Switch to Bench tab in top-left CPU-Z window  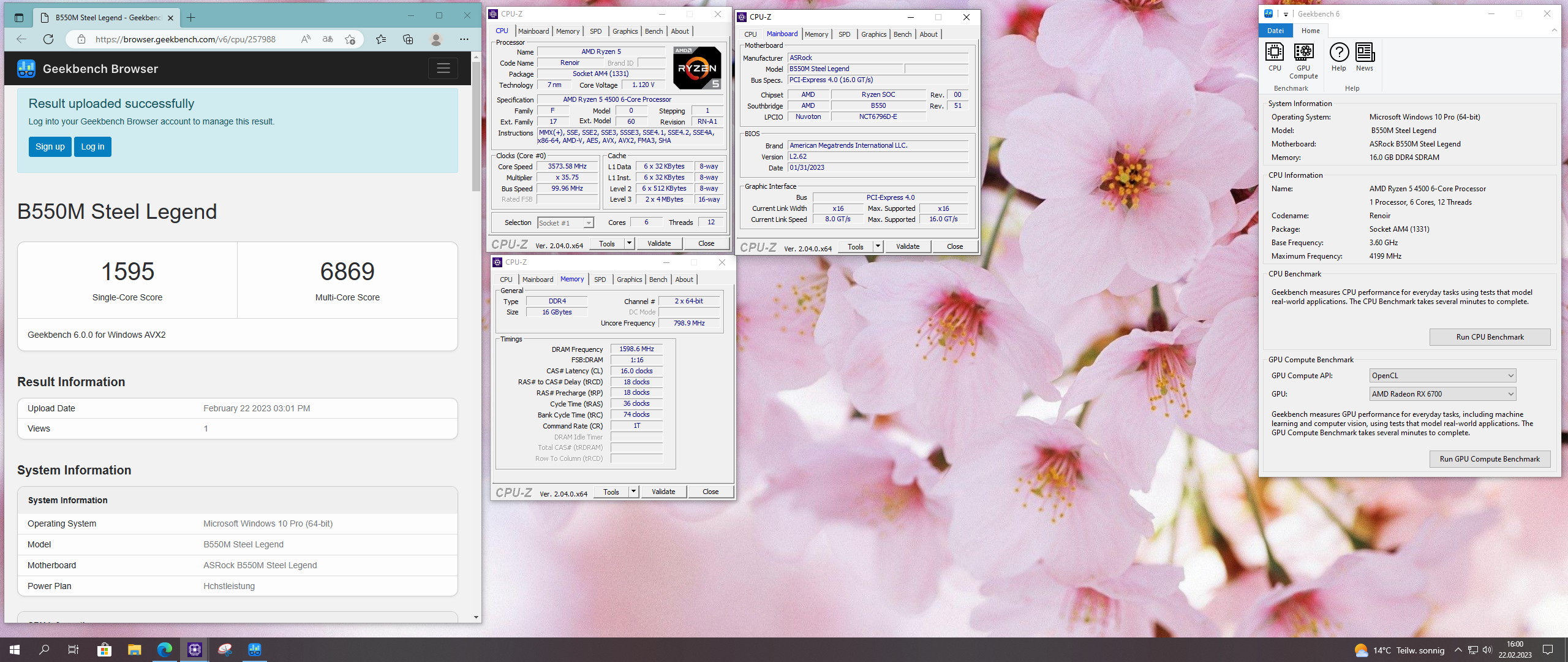pyautogui.click(x=654, y=31)
